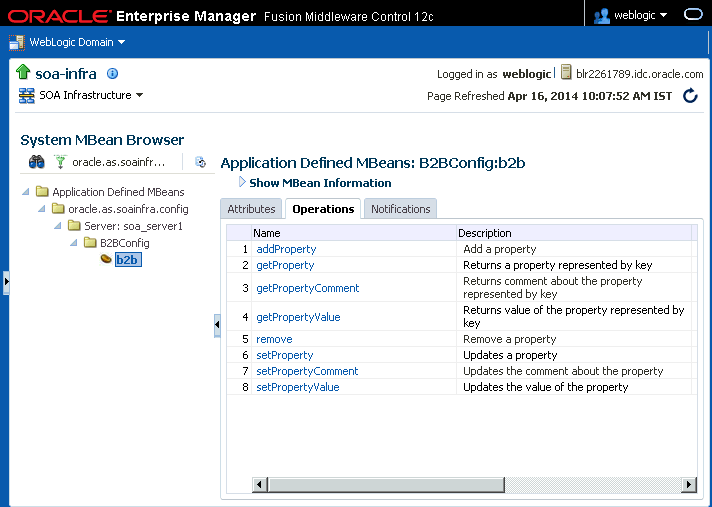Click the 'Remove a property' description cell
The height and width of the screenshot is (507, 712).
[x=574, y=339]
